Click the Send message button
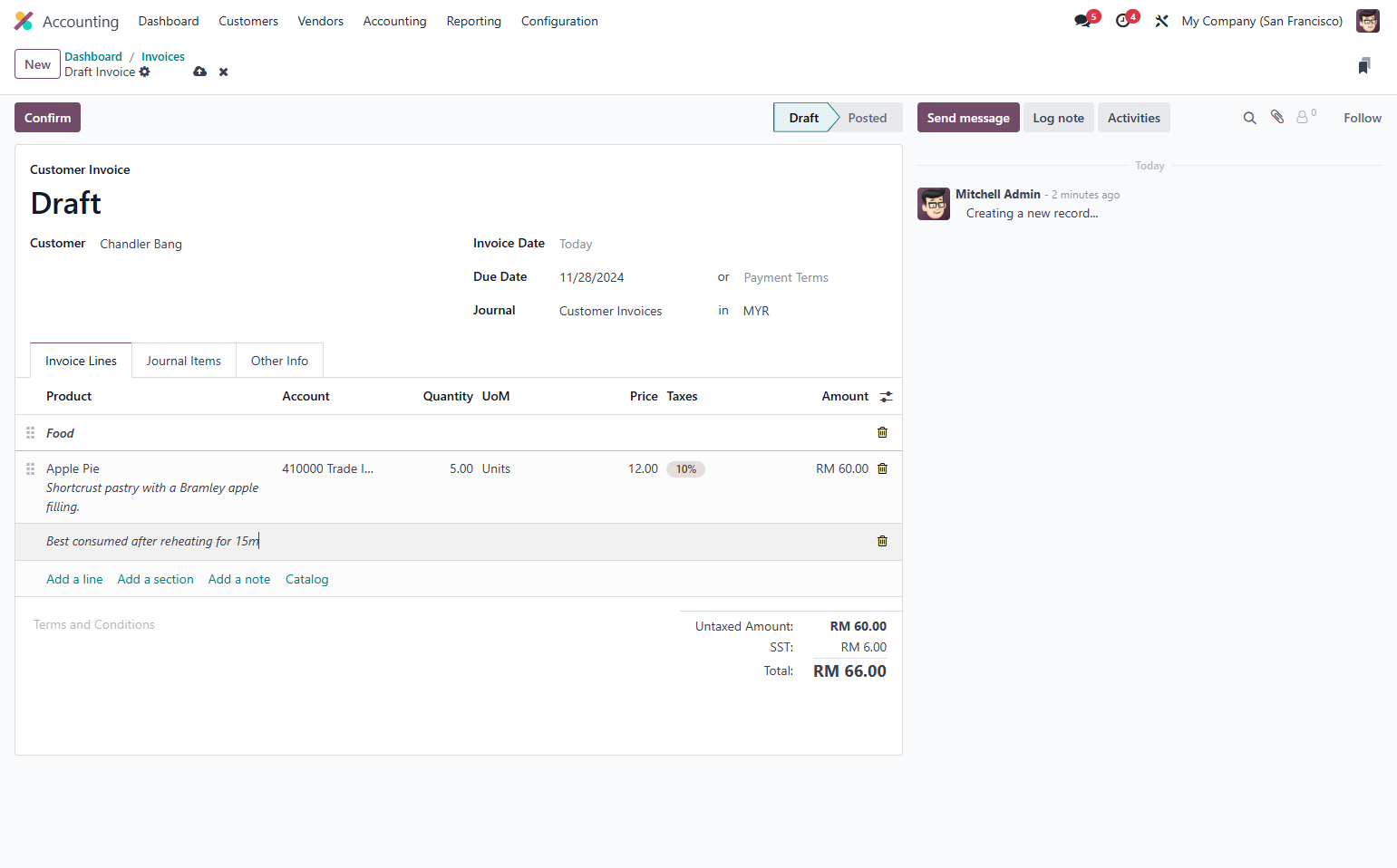This screenshot has height=868, width=1397. click(968, 118)
